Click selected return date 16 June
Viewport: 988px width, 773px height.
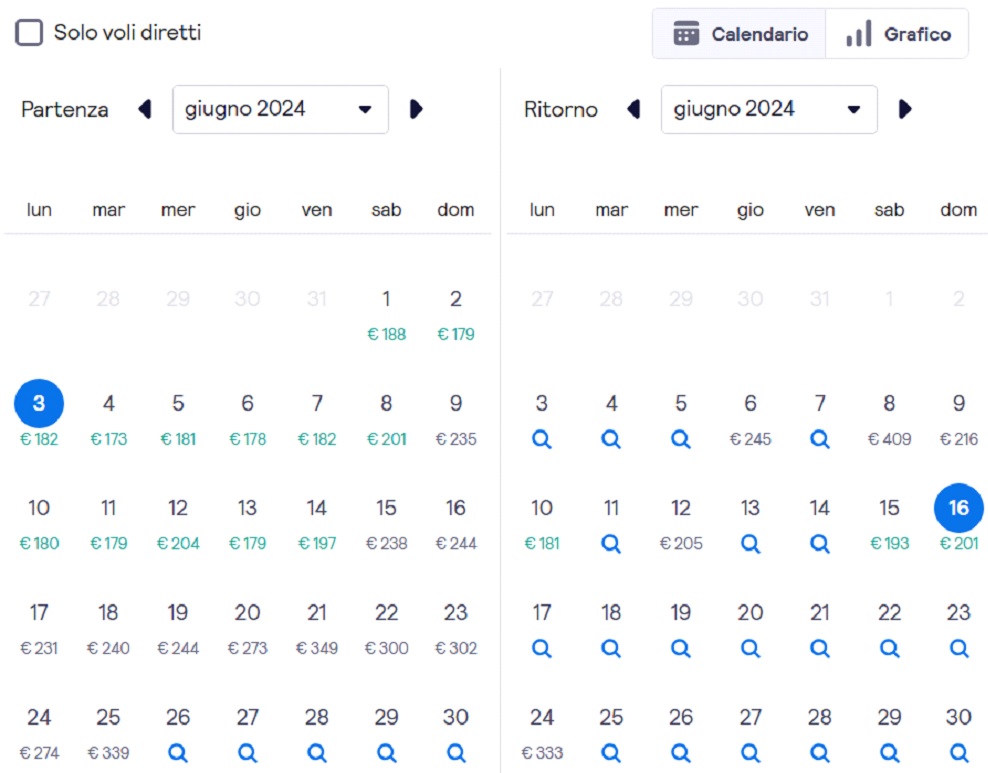click(x=959, y=508)
